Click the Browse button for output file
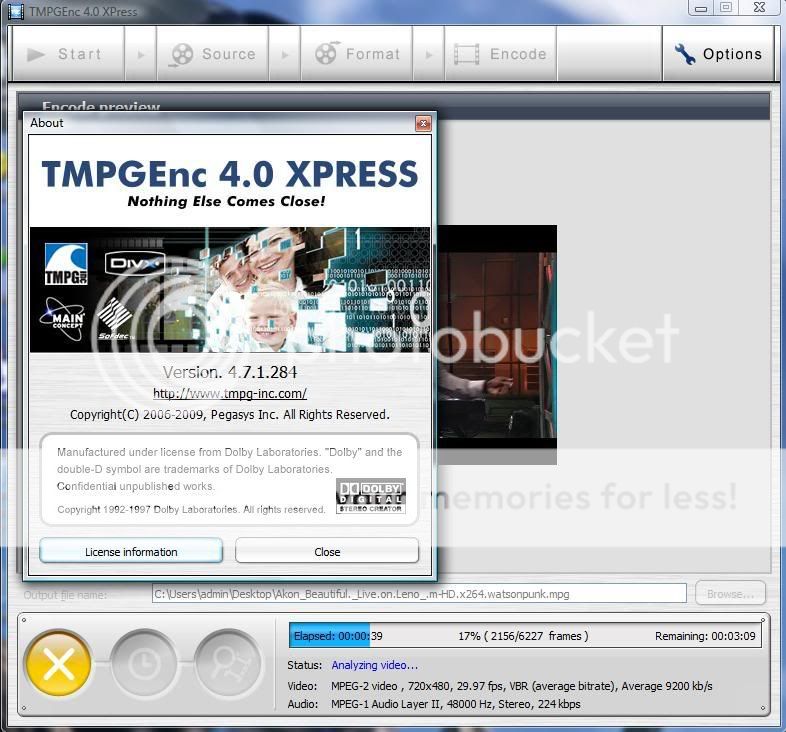786x732 pixels. pos(730,594)
